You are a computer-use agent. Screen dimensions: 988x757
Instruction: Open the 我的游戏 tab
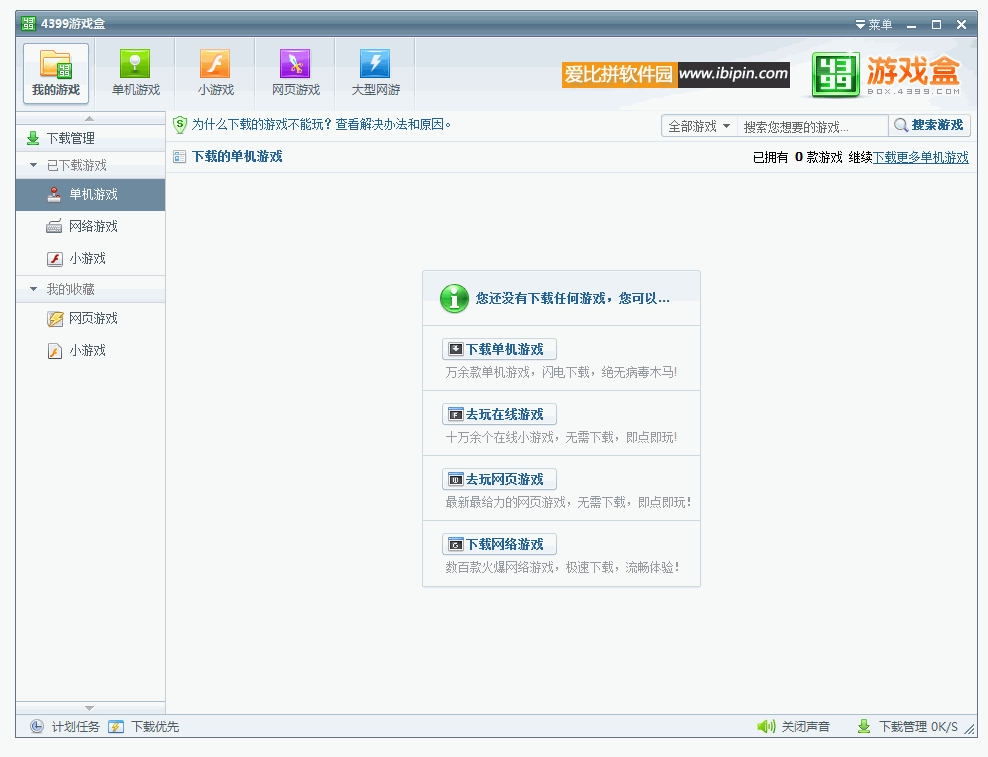point(56,73)
